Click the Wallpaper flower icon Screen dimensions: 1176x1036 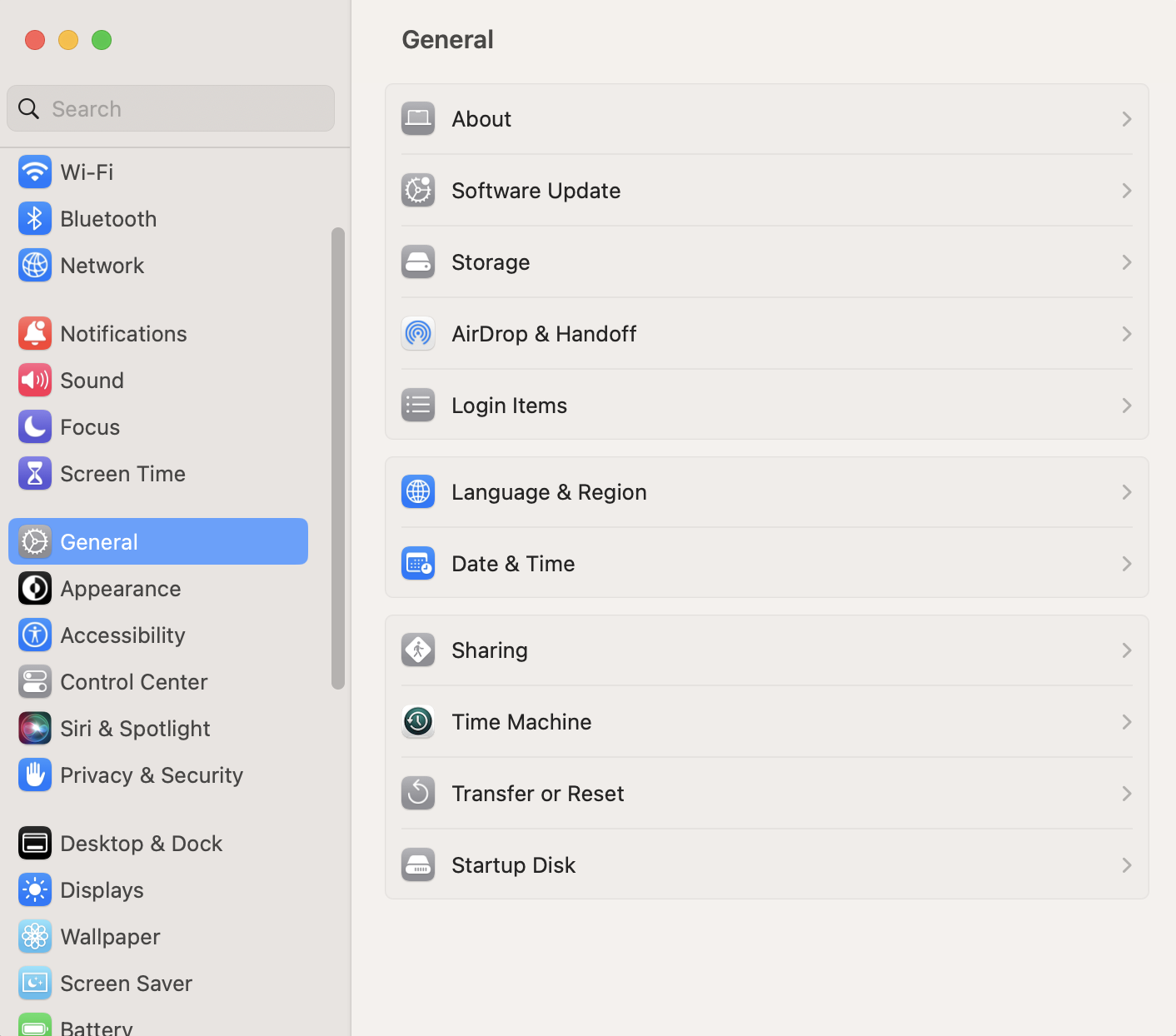34,936
